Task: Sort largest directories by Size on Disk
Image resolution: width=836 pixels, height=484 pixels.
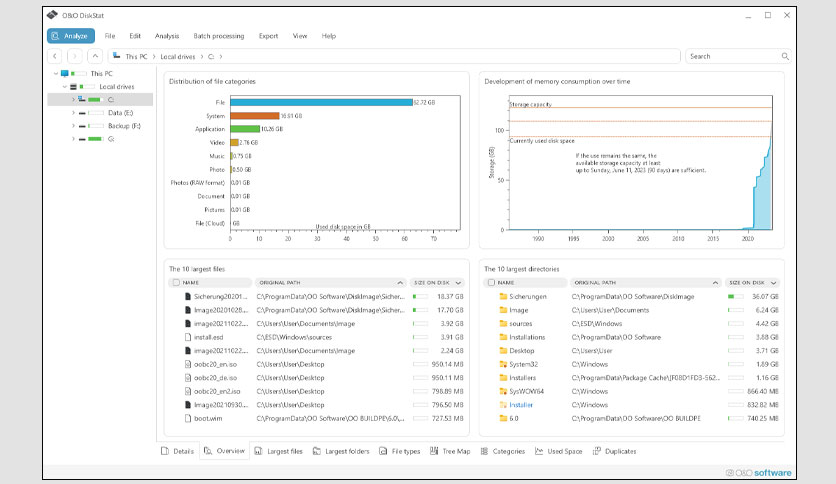Action: [752, 283]
